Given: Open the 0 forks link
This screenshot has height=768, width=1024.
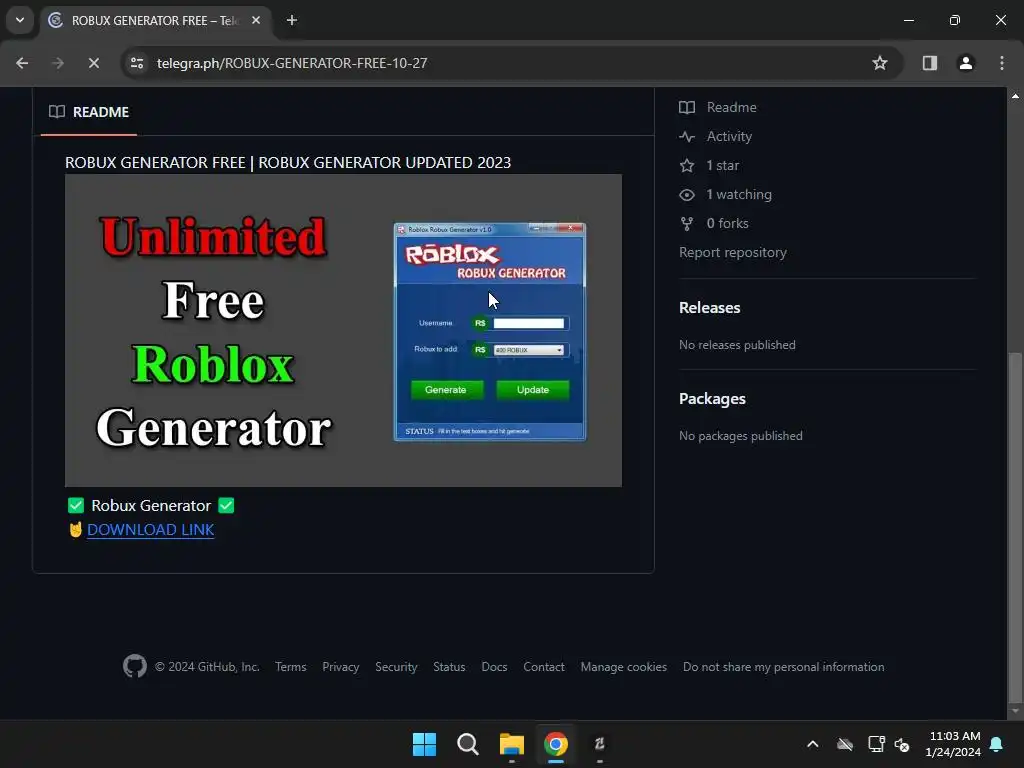Looking at the screenshot, I should pos(728,223).
